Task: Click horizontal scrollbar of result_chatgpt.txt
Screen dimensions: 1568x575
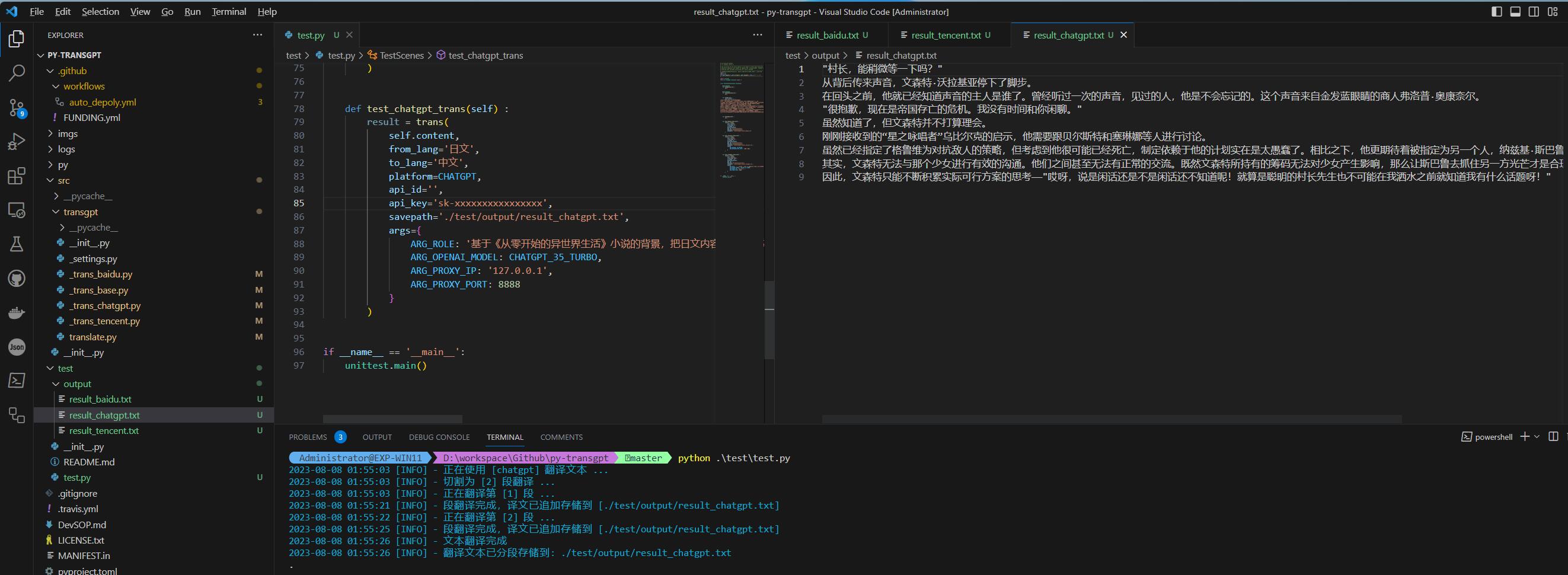Action: (1112, 419)
